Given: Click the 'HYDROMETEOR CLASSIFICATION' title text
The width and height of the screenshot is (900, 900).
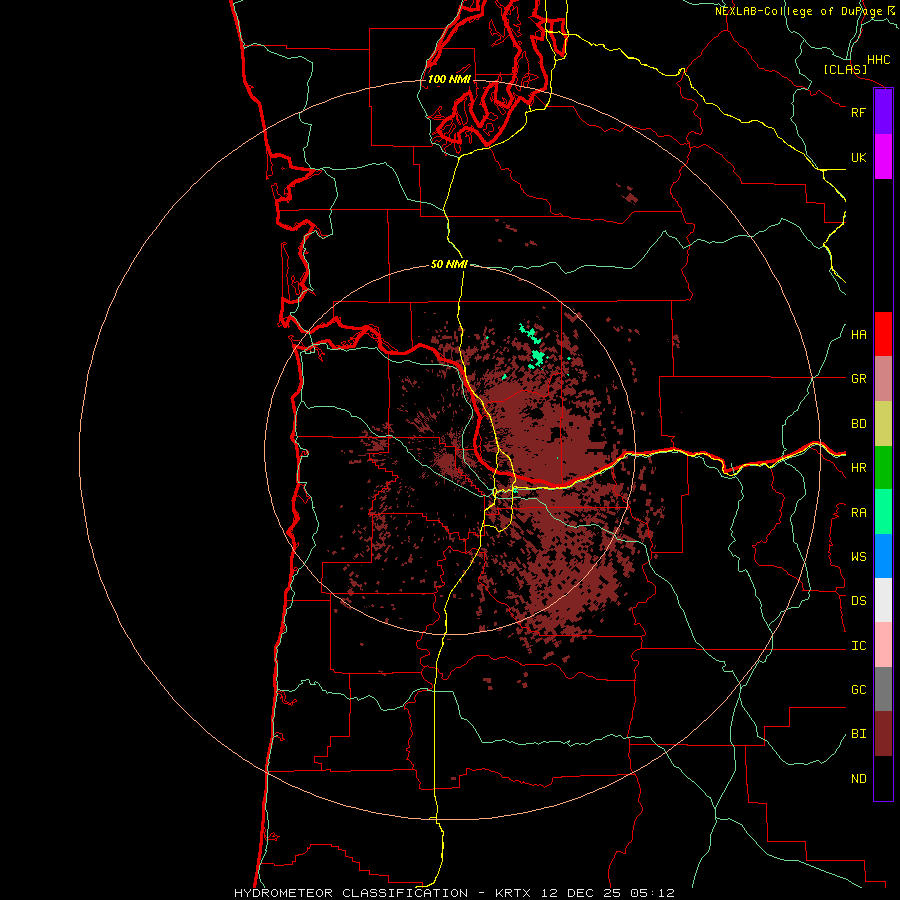Looking at the screenshot, I should (351, 893).
